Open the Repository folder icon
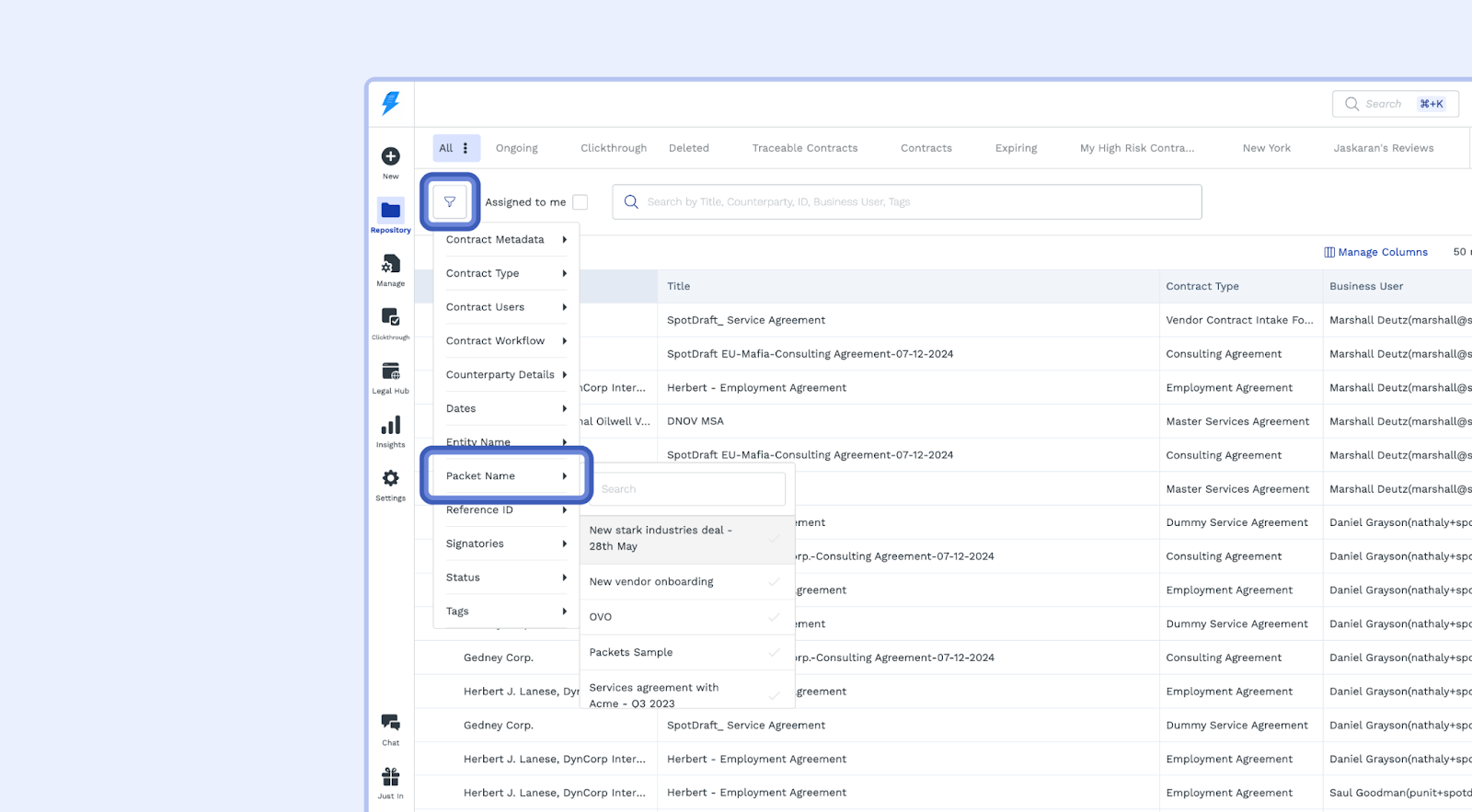 coord(390,211)
